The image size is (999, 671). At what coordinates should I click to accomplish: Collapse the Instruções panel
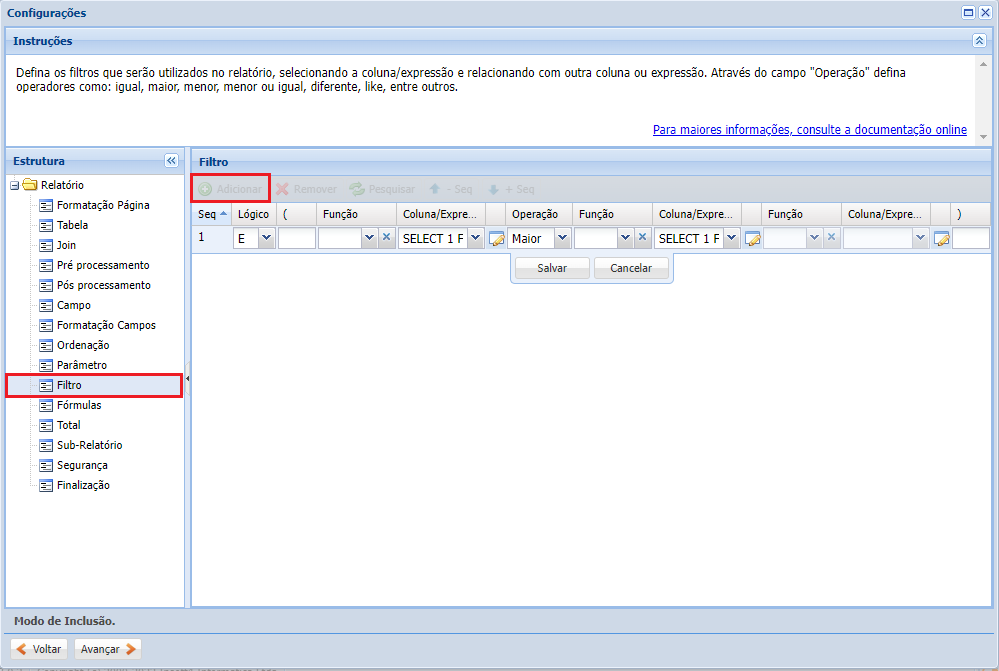(979, 41)
